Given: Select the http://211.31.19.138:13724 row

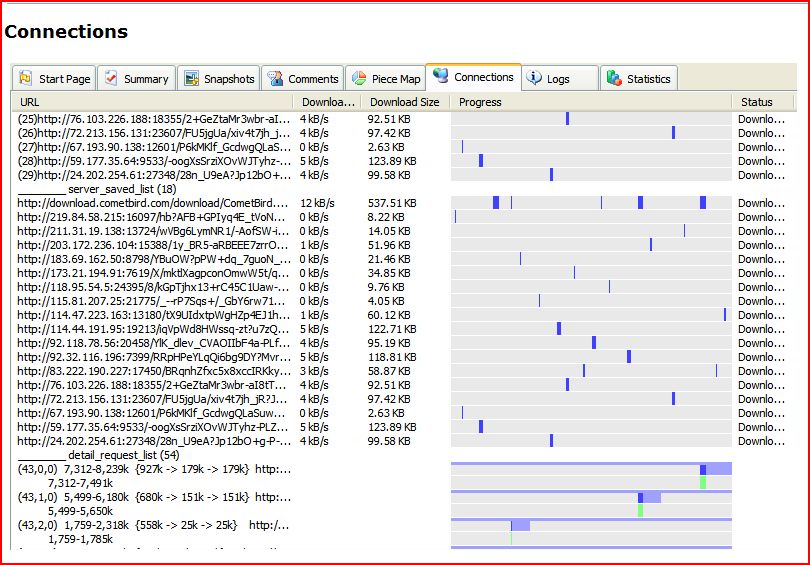Looking at the screenshot, I should (x=403, y=231).
